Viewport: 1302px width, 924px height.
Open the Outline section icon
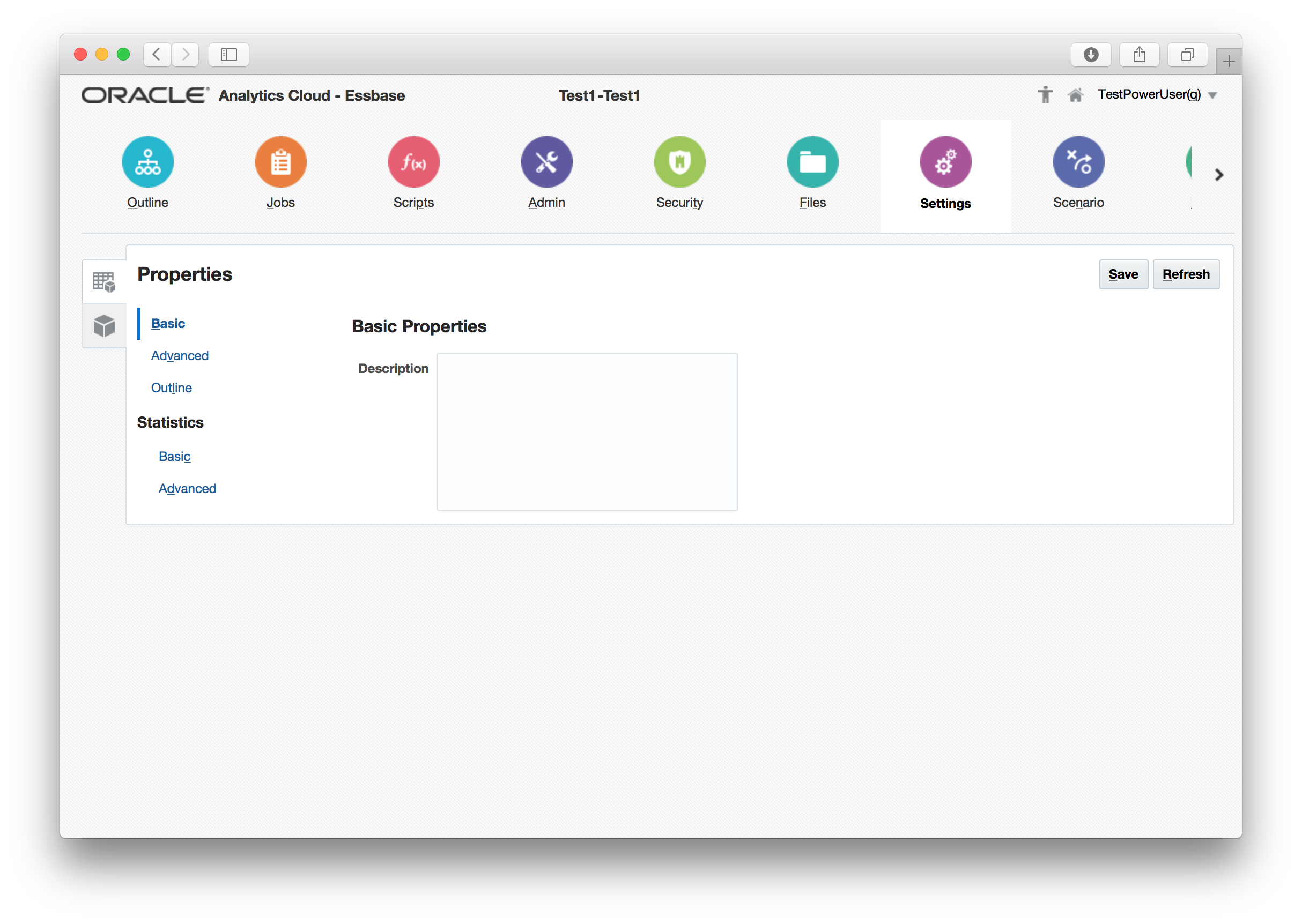coord(147,162)
